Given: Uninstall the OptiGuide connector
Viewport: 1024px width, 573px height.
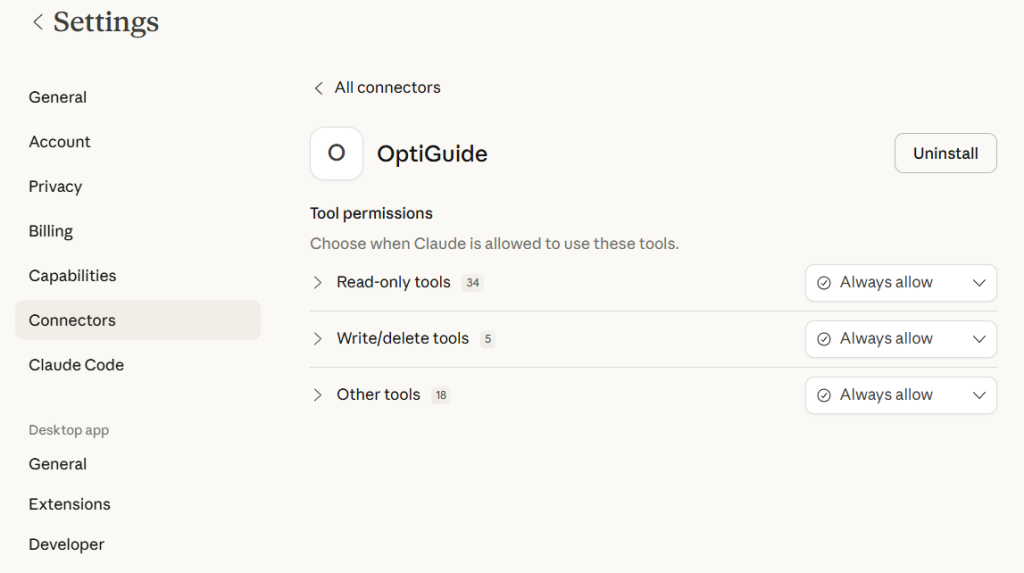Looking at the screenshot, I should [945, 153].
